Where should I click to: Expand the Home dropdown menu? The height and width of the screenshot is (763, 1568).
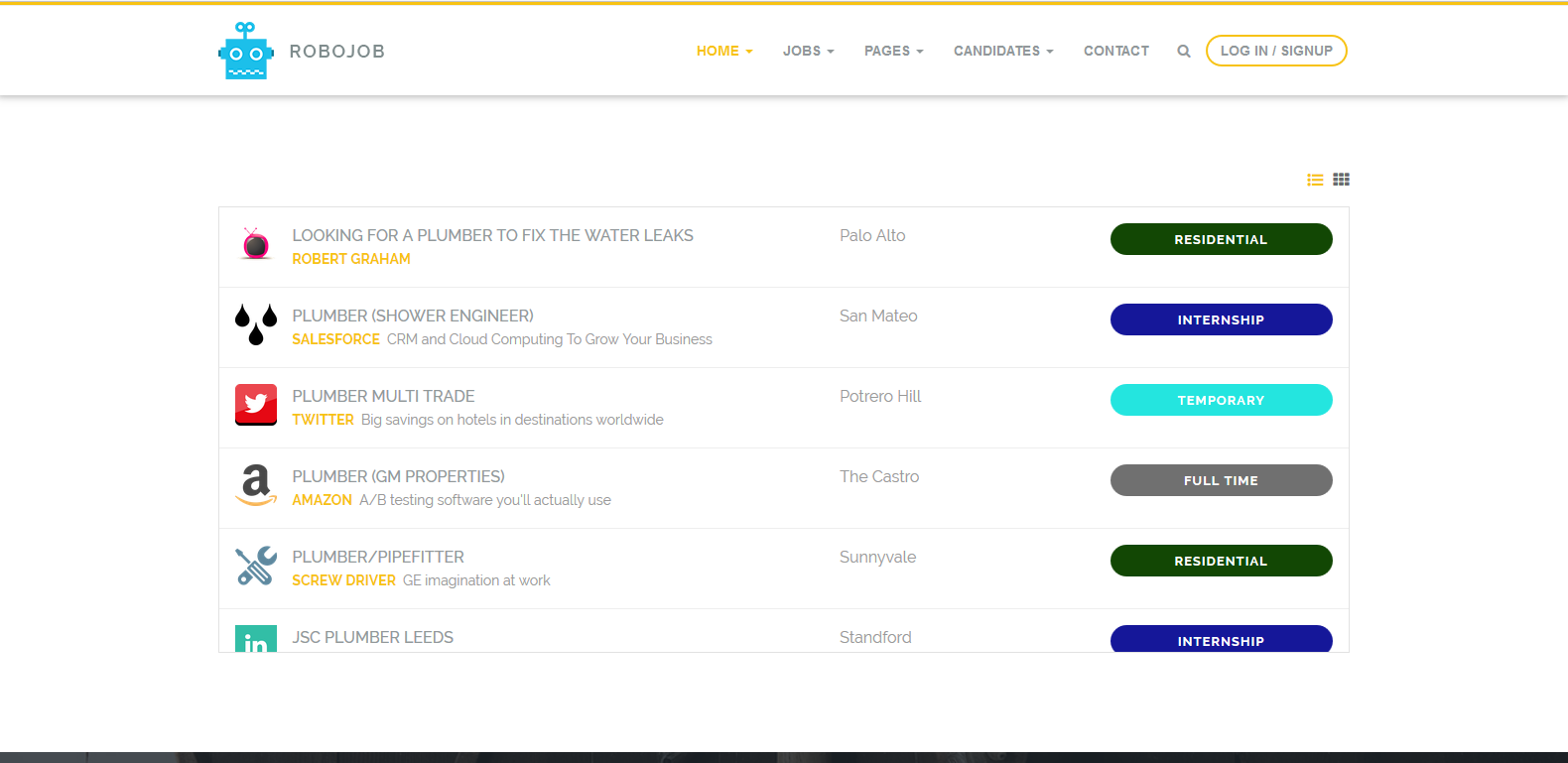pyautogui.click(x=723, y=51)
